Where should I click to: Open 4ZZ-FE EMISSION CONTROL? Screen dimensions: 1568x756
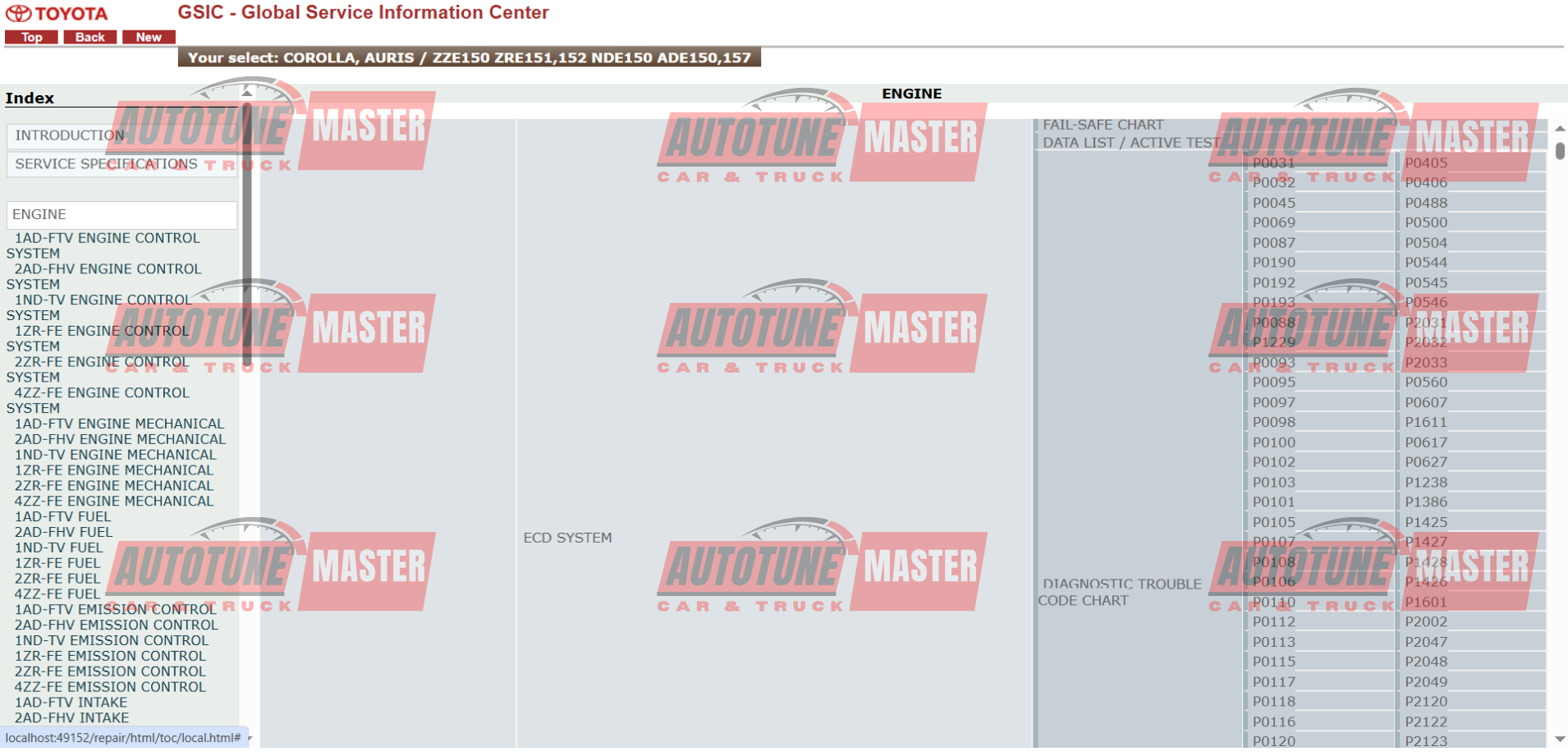click(x=110, y=688)
